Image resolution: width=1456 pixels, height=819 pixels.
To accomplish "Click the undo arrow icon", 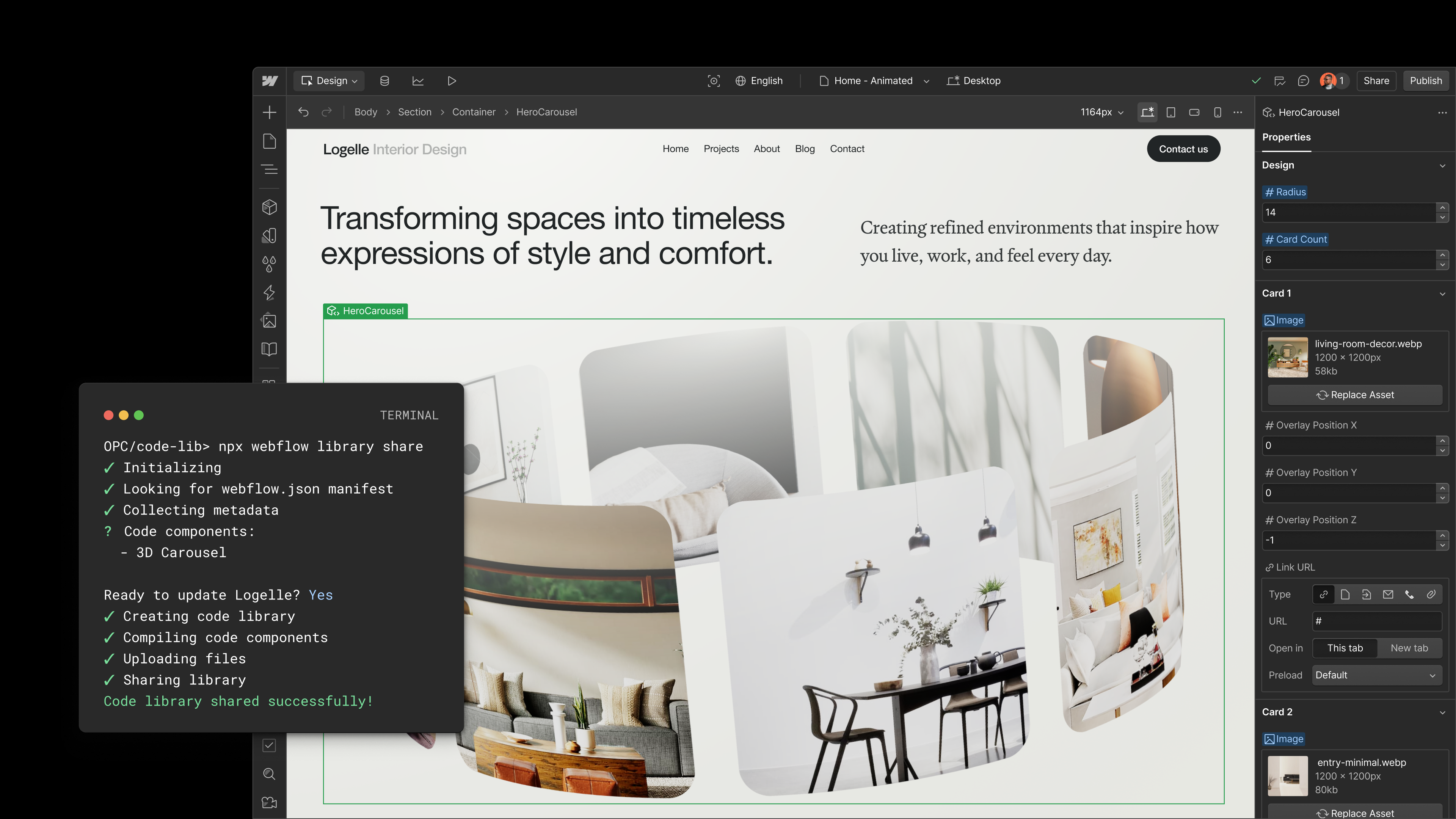I will [303, 112].
